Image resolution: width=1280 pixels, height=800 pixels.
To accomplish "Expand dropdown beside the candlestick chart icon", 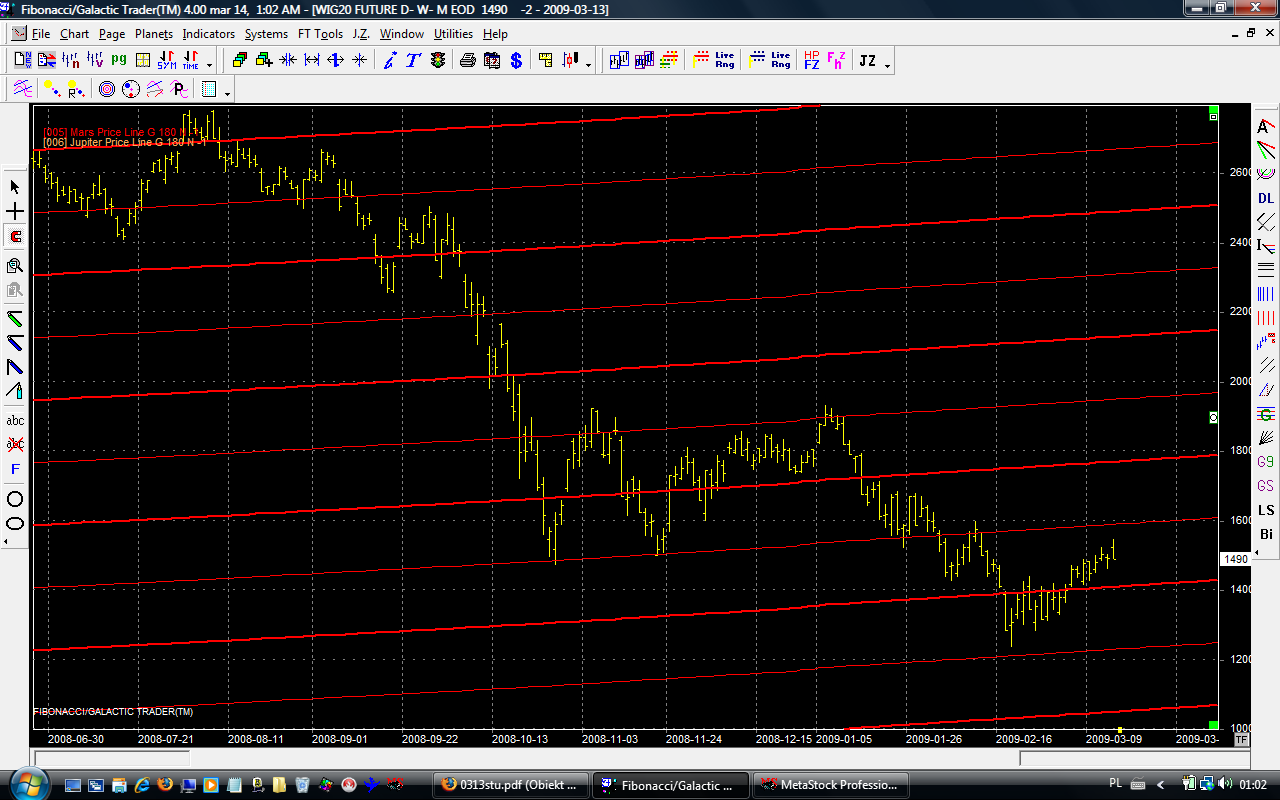I will tap(588, 65).
